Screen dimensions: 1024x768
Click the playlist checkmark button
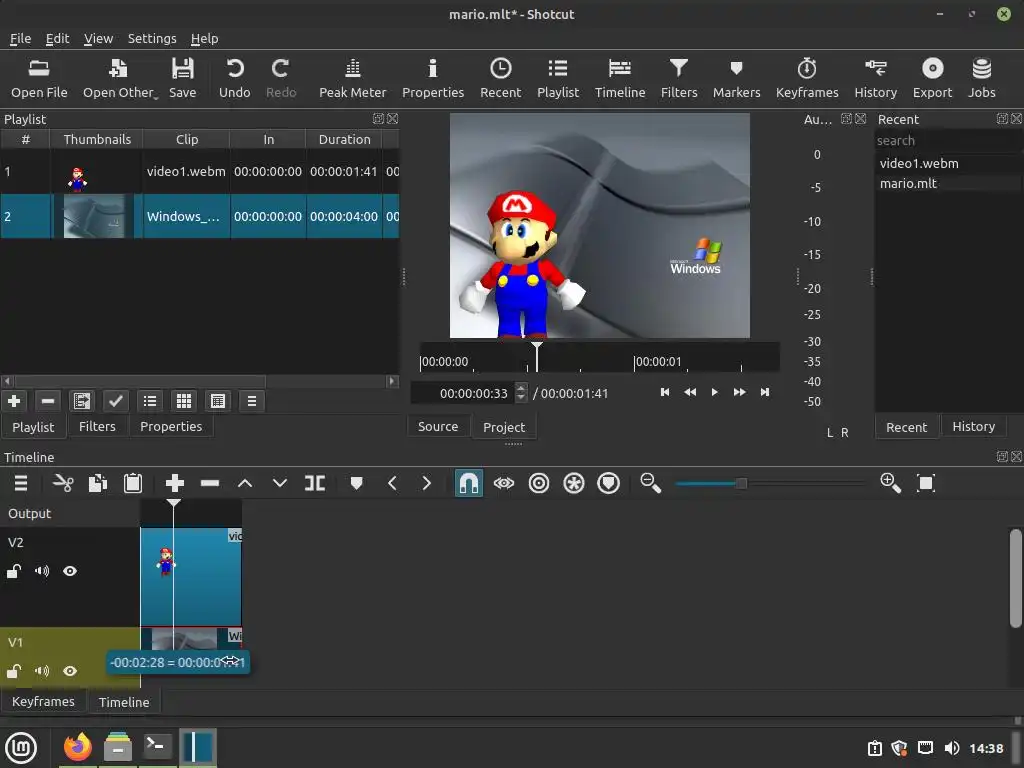coord(116,401)
